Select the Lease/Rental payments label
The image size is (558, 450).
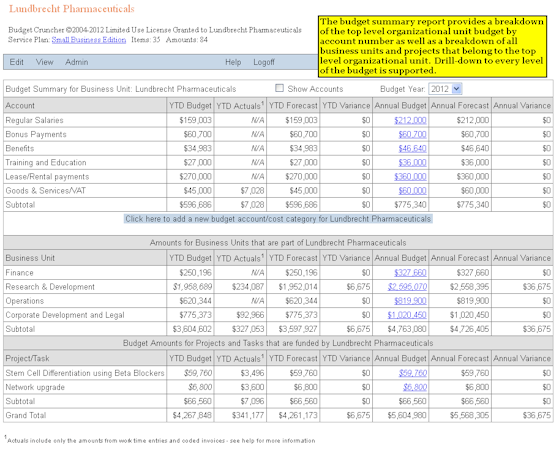(47, 176)
